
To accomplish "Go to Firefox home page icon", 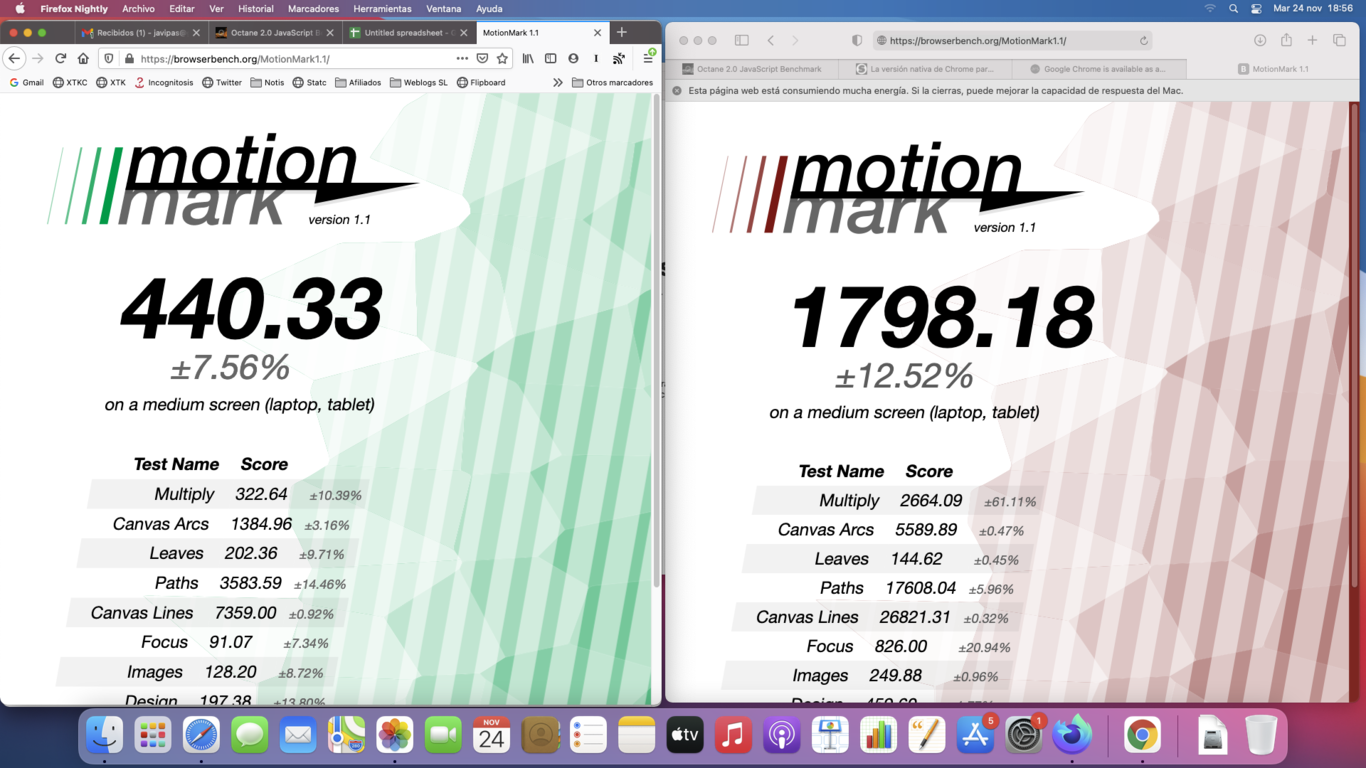I will point(83,59).
